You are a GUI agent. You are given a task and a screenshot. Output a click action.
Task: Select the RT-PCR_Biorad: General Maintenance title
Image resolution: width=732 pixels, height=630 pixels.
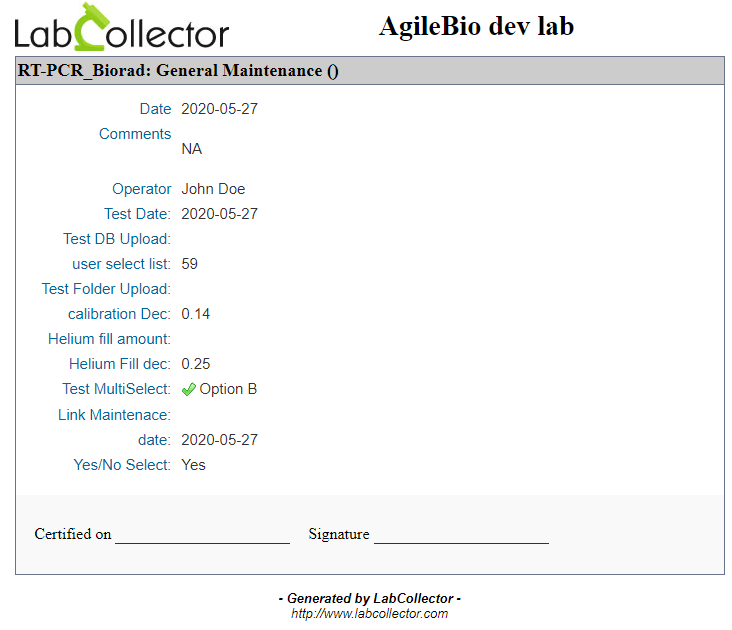click(x=178, y=70)
